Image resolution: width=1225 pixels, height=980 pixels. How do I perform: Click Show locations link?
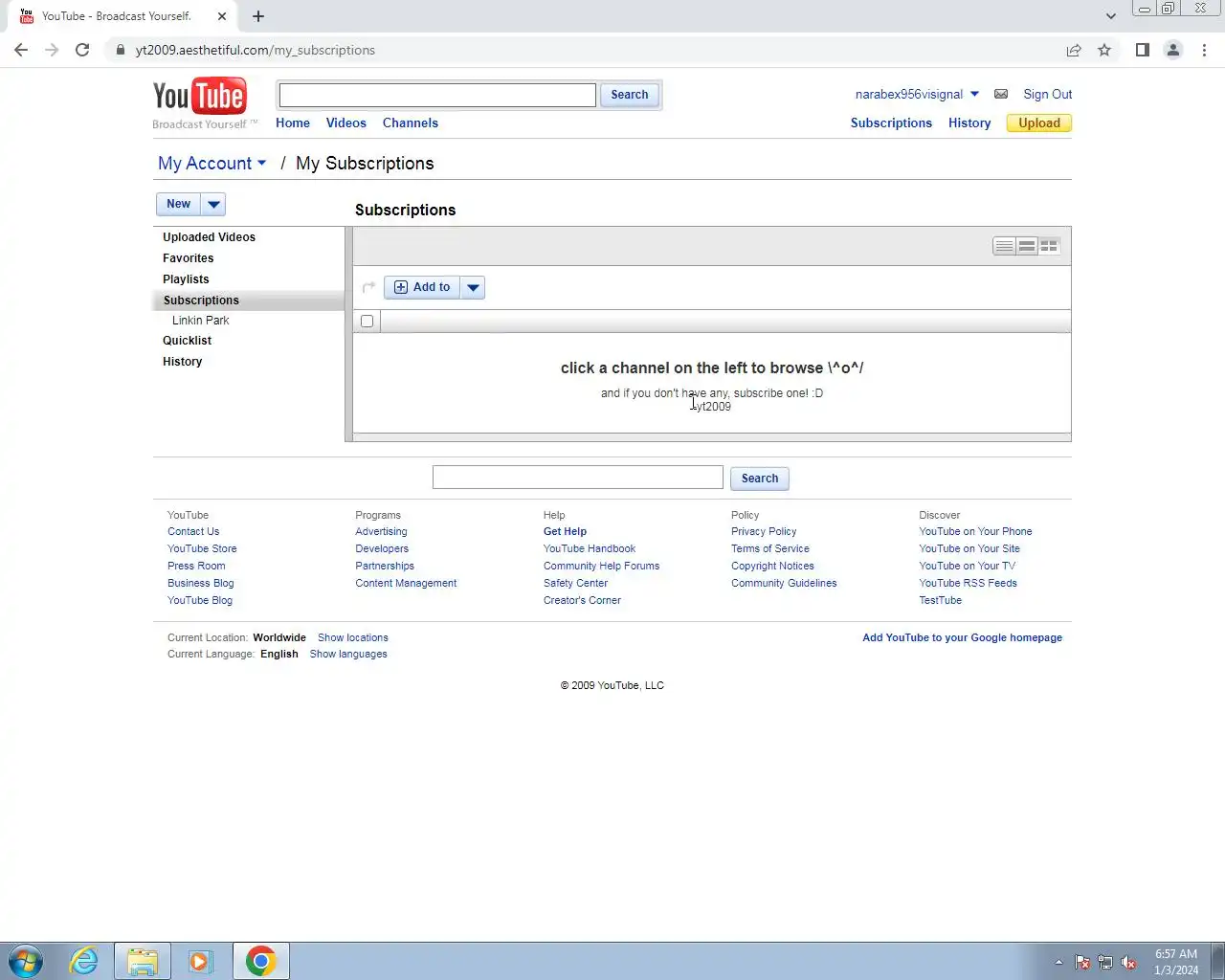tap(353, 637)
